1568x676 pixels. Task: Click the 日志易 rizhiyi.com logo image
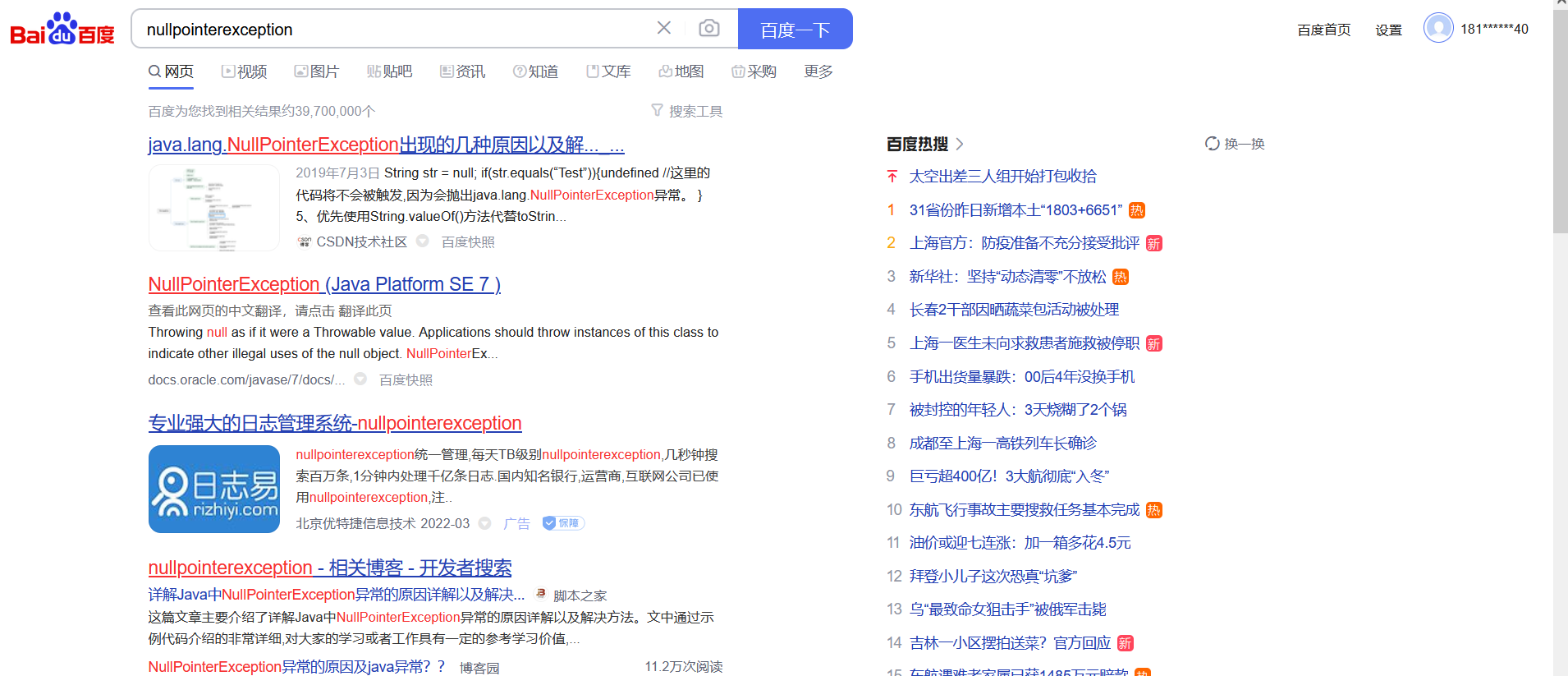point(214,490)
